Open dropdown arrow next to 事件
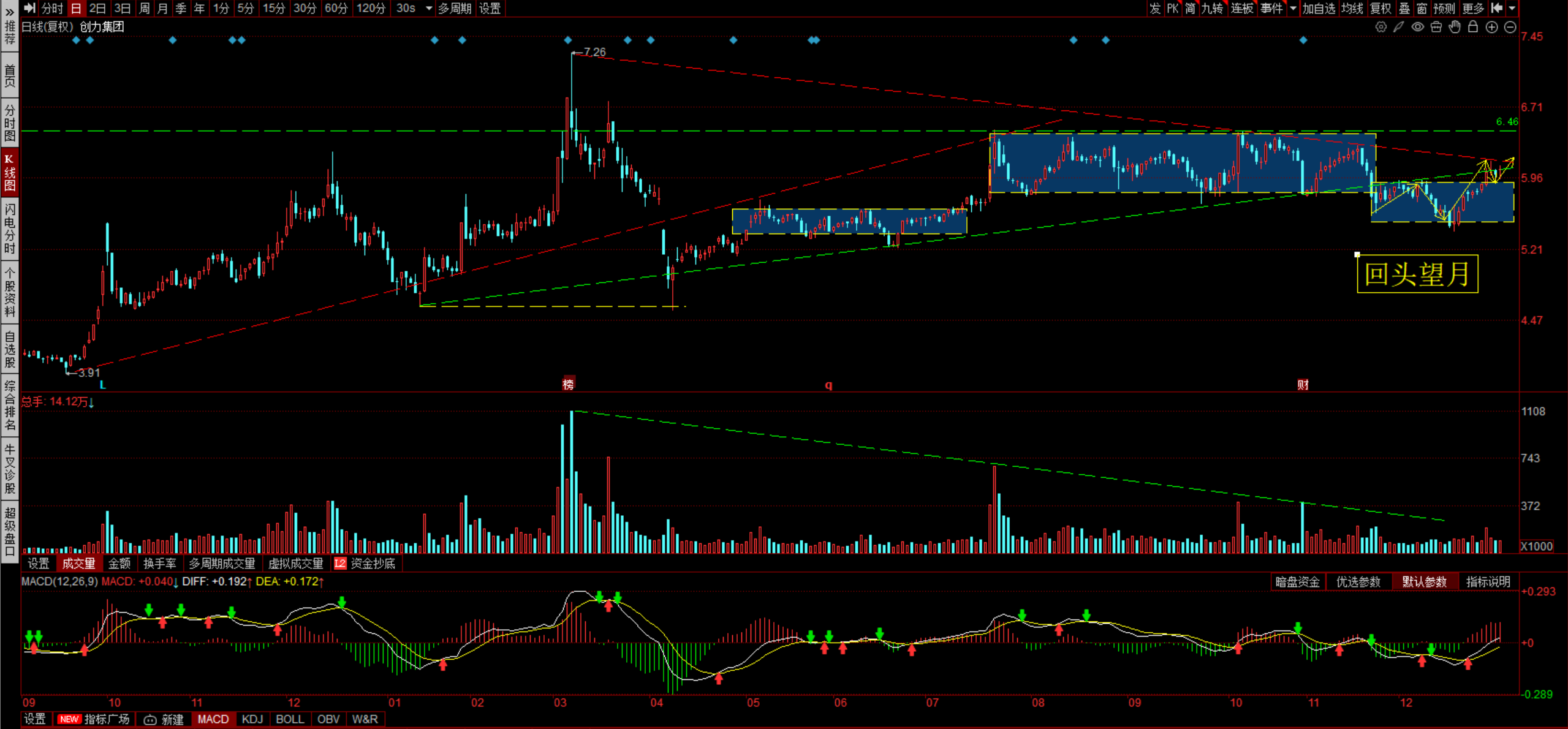The height and width of the screenshot is (729, 1568). click(x=1293, y=8)
